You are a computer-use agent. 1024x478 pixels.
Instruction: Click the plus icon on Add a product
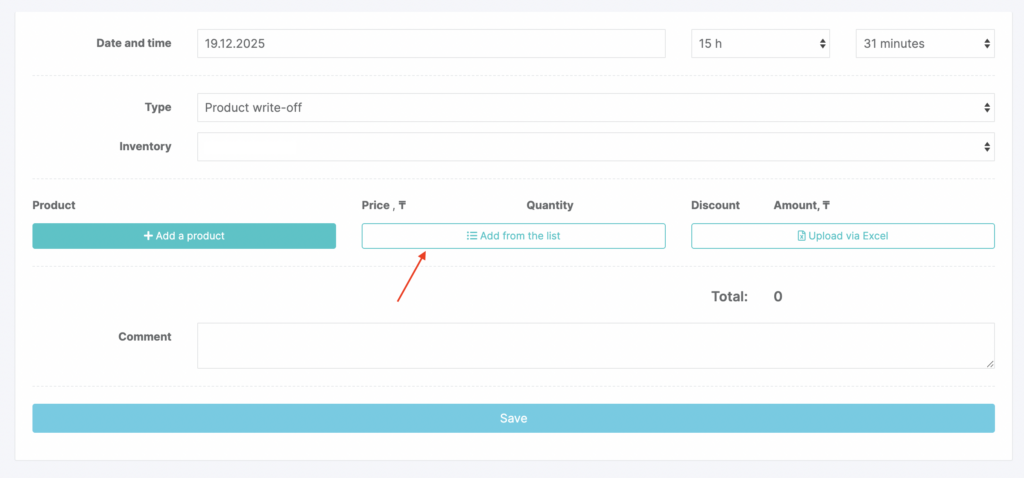pos(148,236)
